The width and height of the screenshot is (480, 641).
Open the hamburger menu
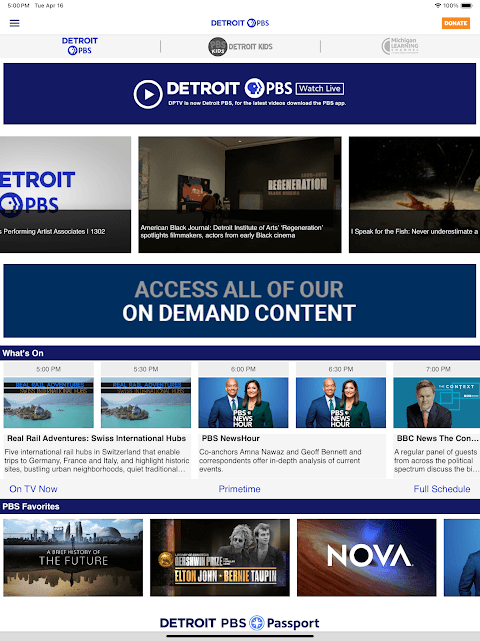[14, 23]
